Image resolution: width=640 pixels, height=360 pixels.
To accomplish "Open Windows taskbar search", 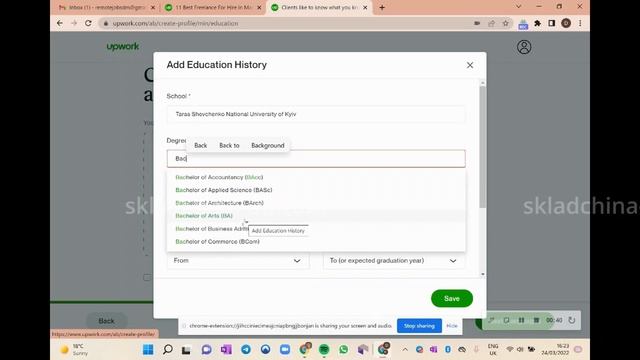I will (168, 349).
